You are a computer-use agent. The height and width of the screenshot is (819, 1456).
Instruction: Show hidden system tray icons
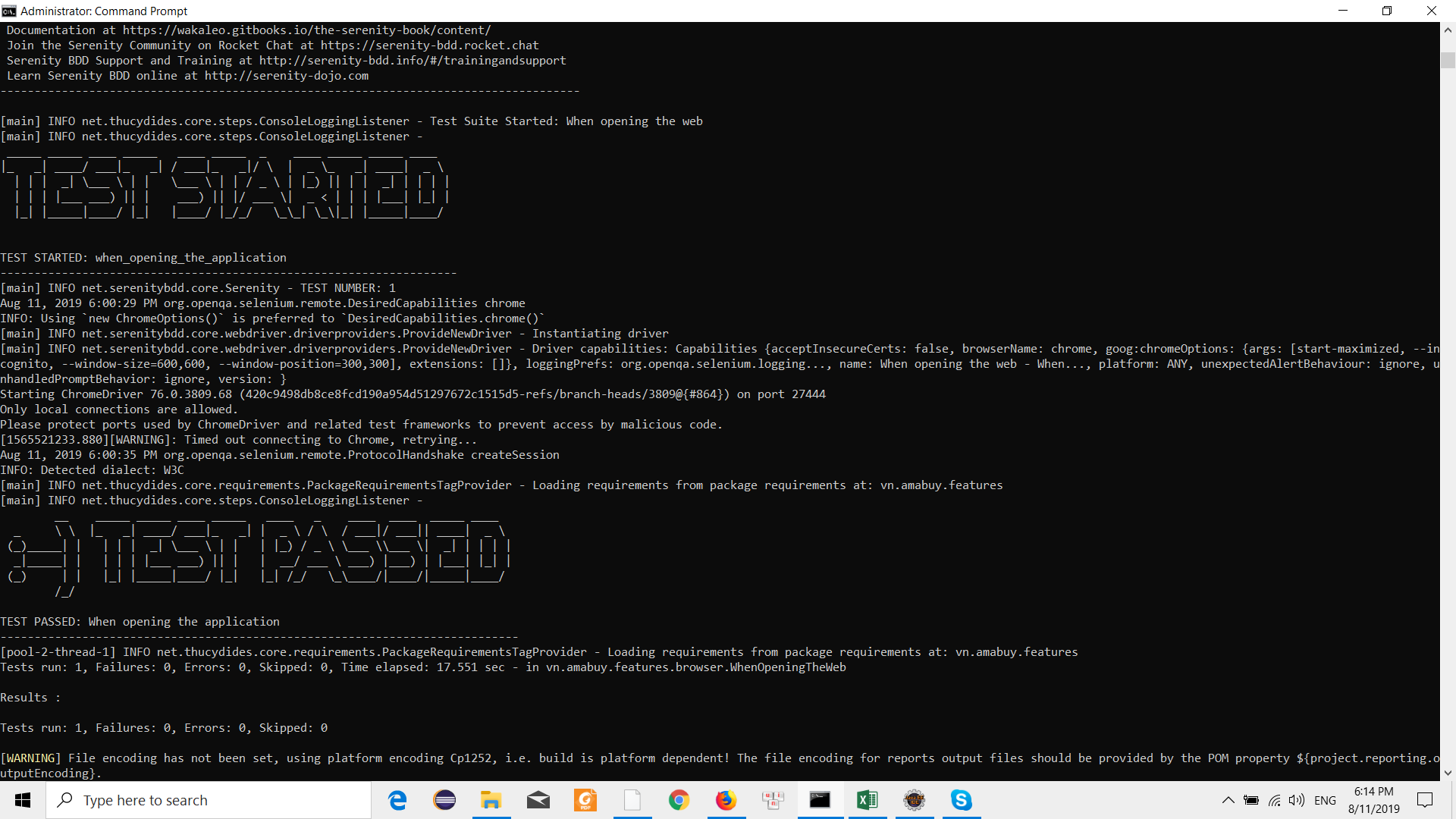point(1228,800)
